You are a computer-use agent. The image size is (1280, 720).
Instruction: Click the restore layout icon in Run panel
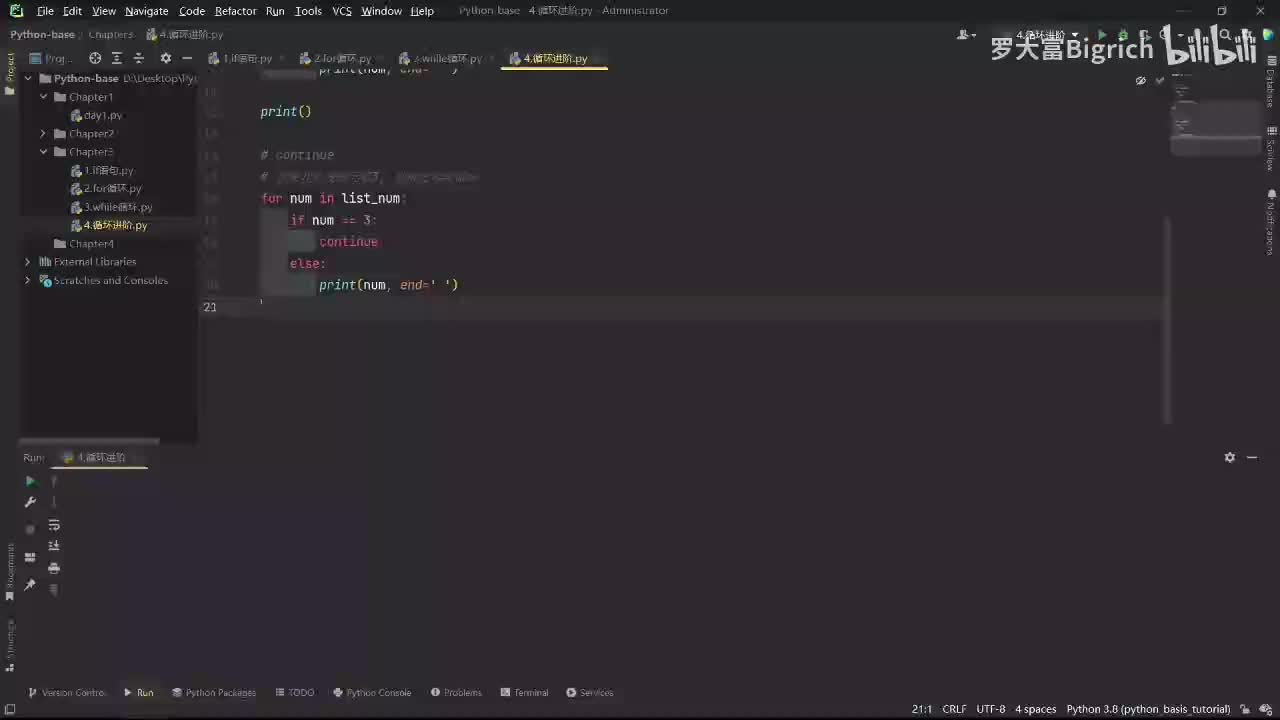(30, 557)
